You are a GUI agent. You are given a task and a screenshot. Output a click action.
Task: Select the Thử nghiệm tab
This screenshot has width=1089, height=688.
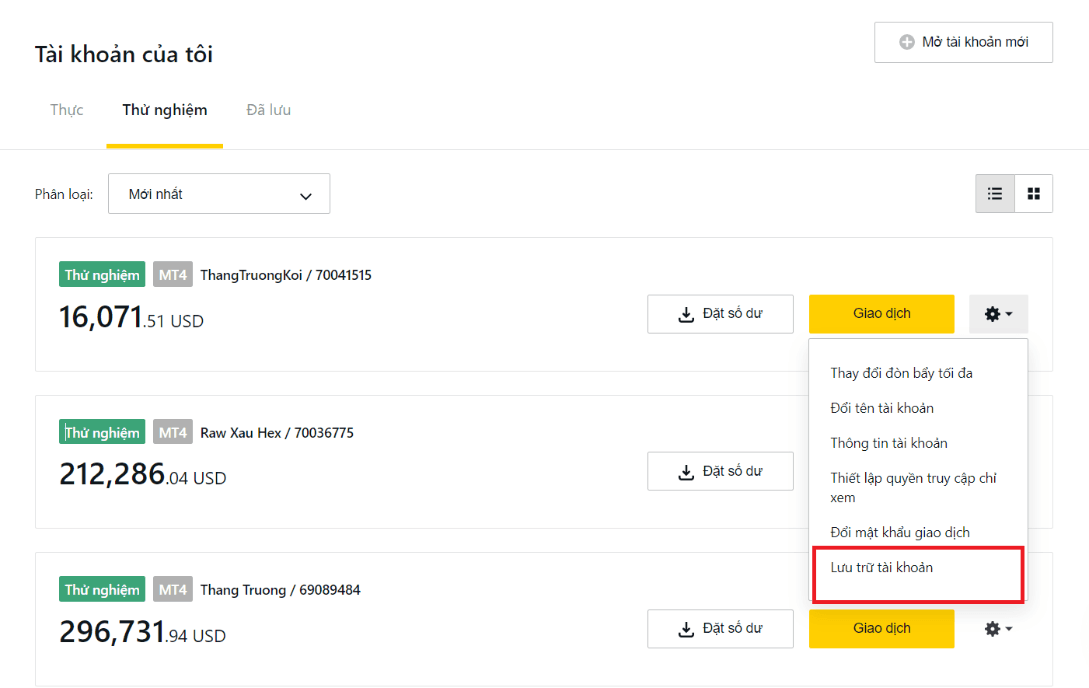[x=165, y=110]
